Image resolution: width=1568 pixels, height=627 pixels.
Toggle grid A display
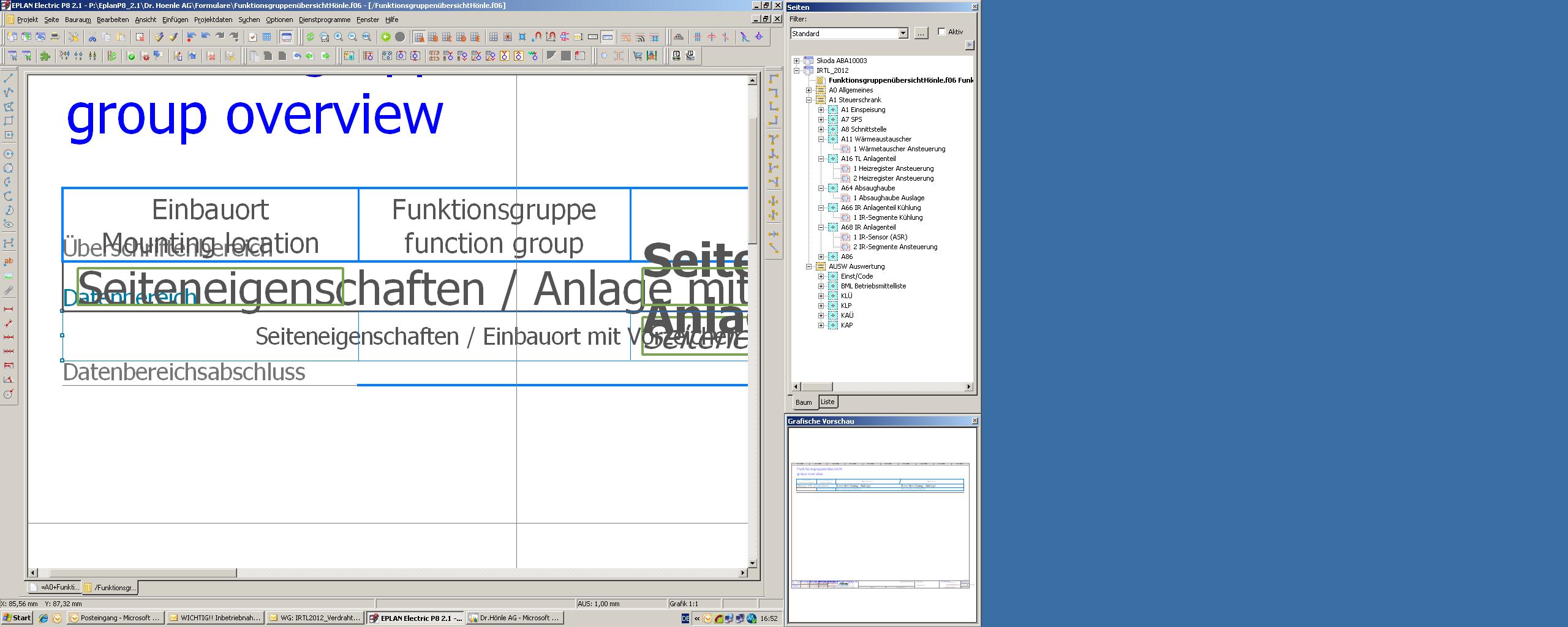[419, 37]
